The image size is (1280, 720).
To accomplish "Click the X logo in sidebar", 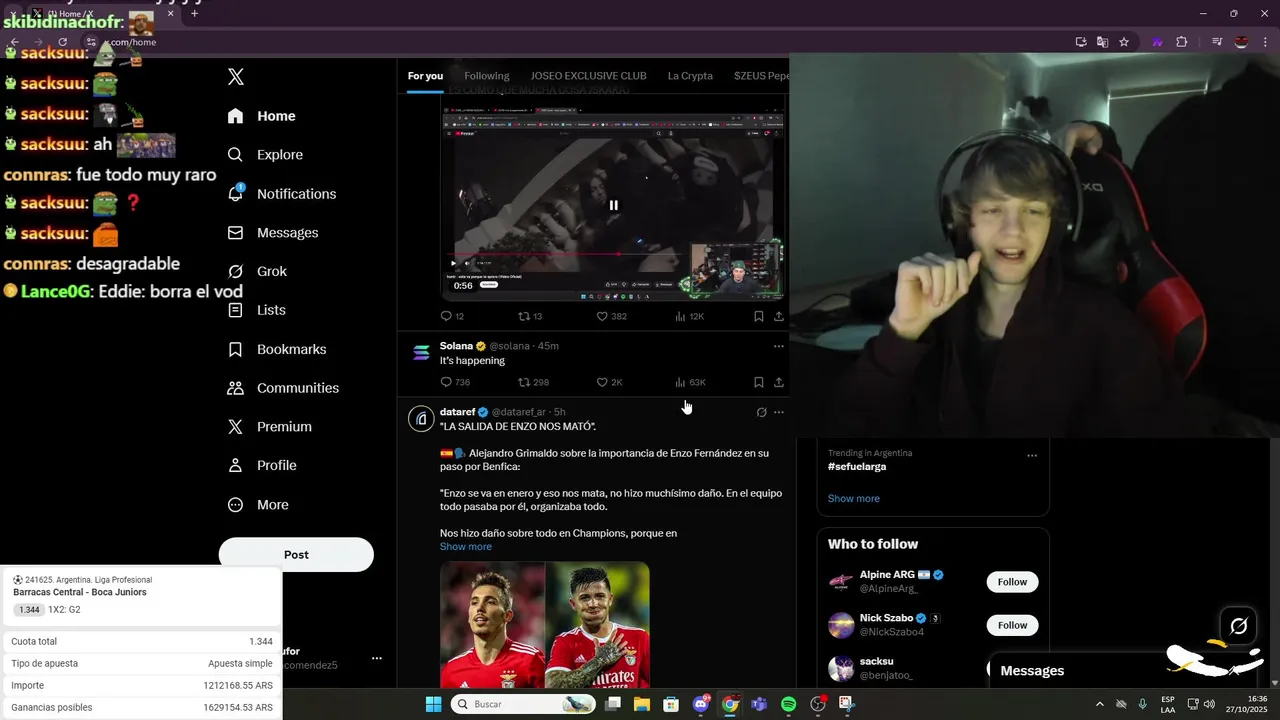I will (x=236, y=77).
